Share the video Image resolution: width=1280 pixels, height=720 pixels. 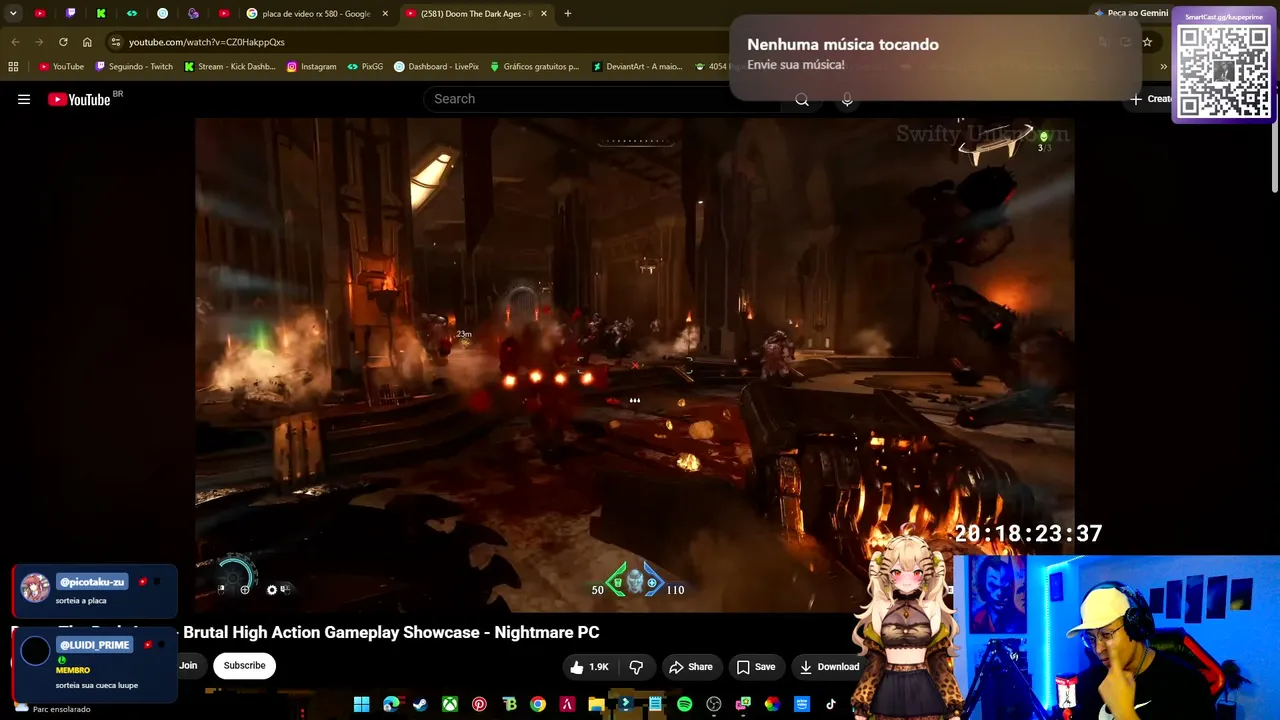pyautogui.click(x=690, y=667)
